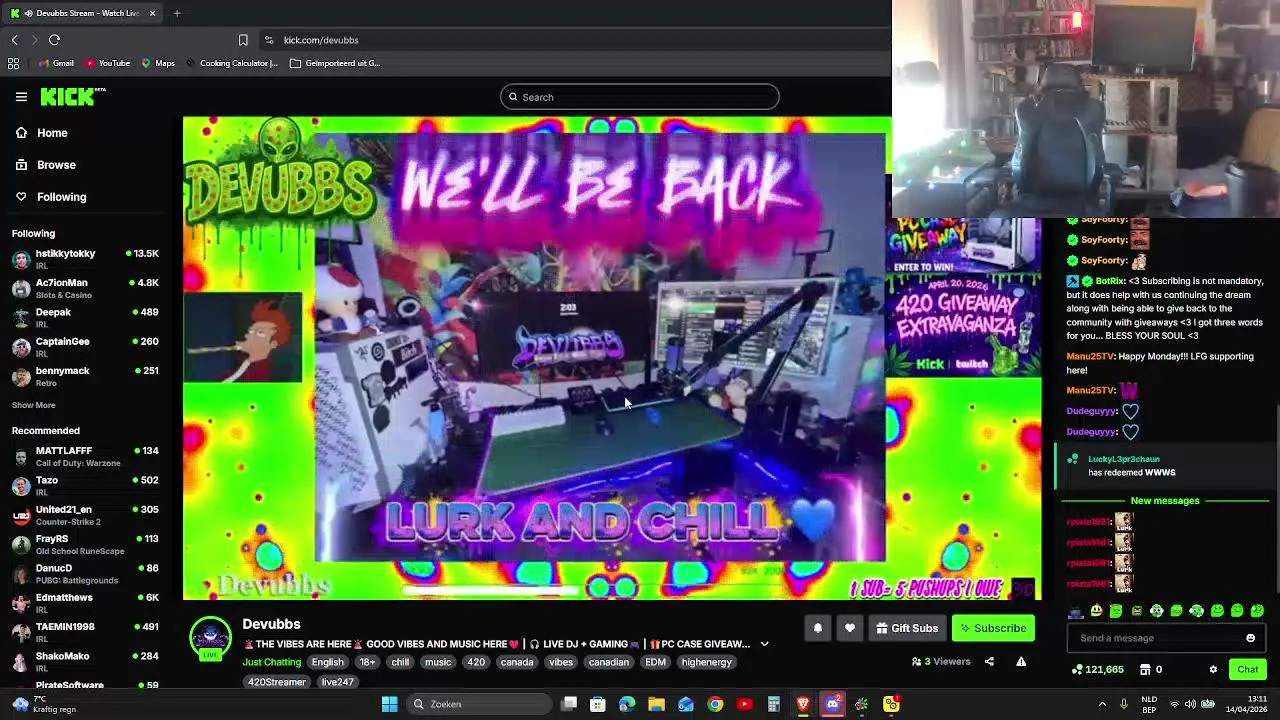Open the browser apps grid icon

pyautogui.click(x=13, y=63)
